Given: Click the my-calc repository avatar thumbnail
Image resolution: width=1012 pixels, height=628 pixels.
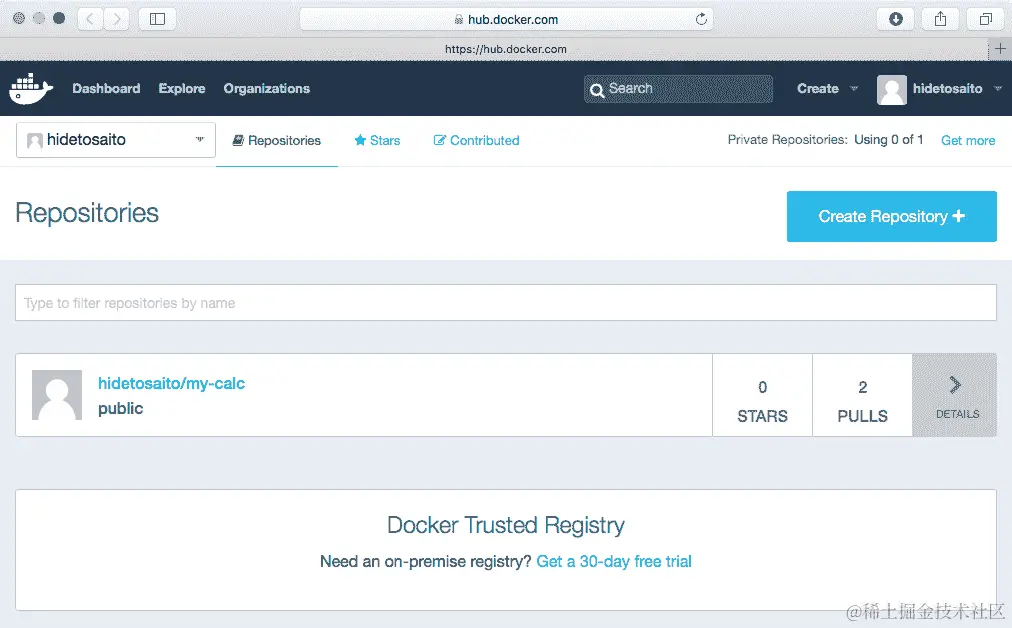Looking at the screenshot, I should pos(57,395).
